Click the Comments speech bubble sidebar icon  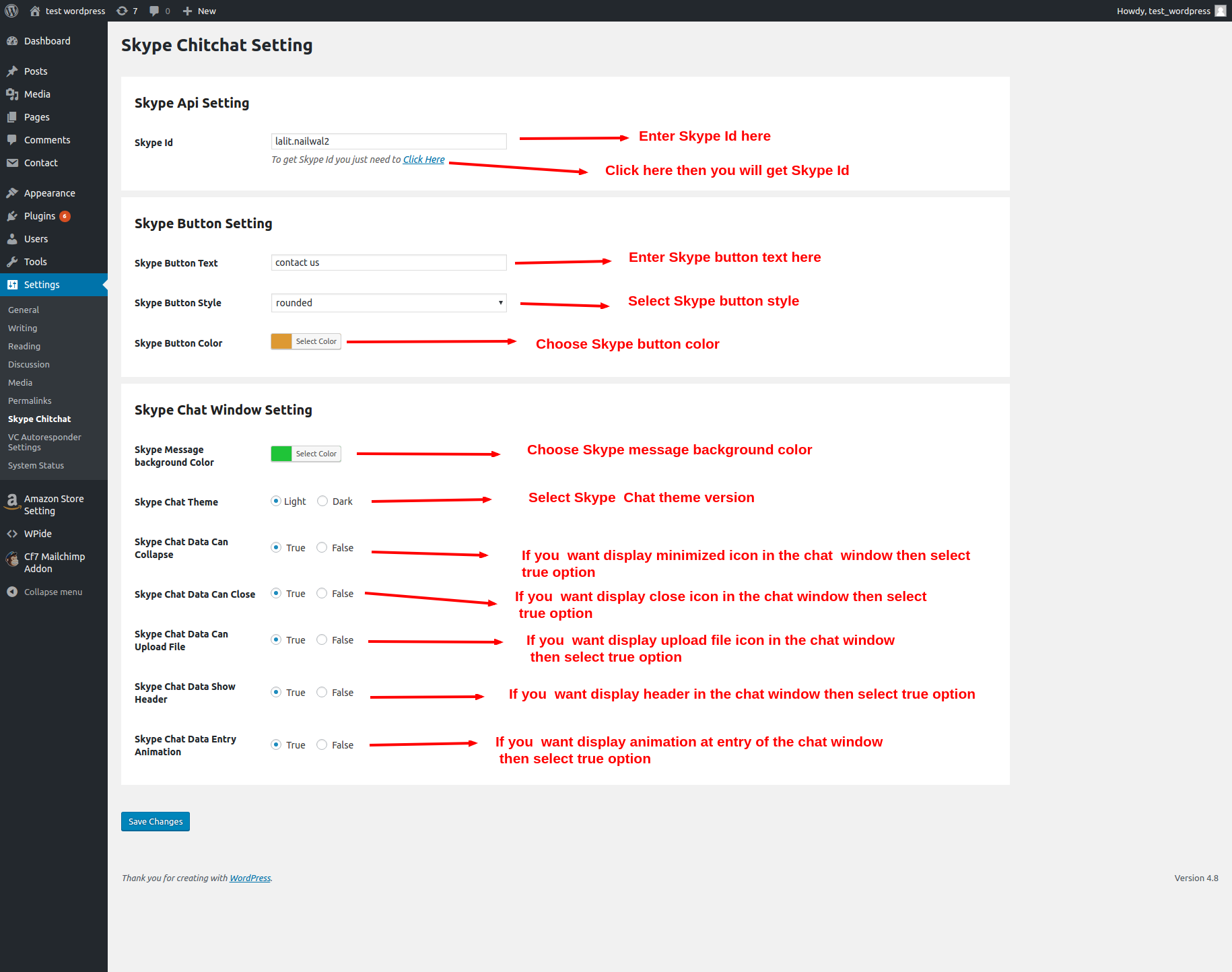(x=12, y=140)
